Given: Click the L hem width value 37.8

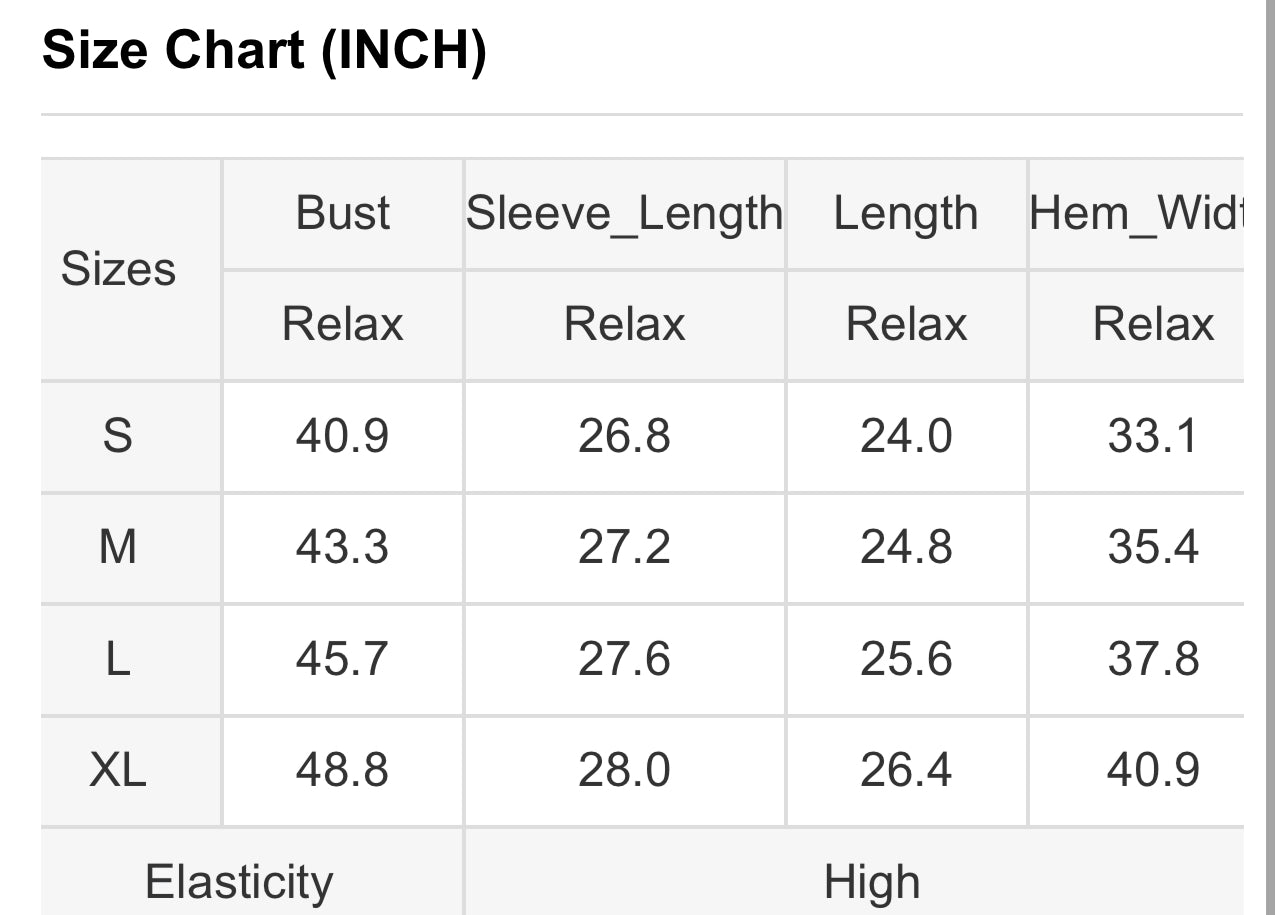Looking at the screenshot, I should [1153, 659].
